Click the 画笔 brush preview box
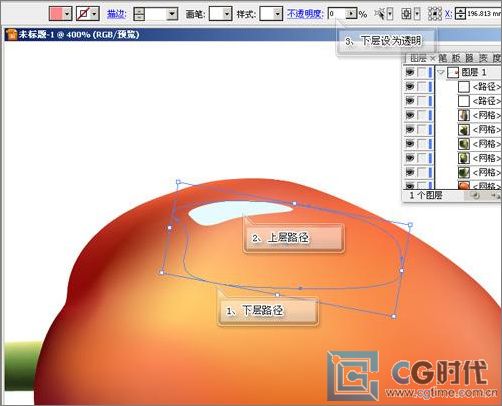 tap(216, 14)
